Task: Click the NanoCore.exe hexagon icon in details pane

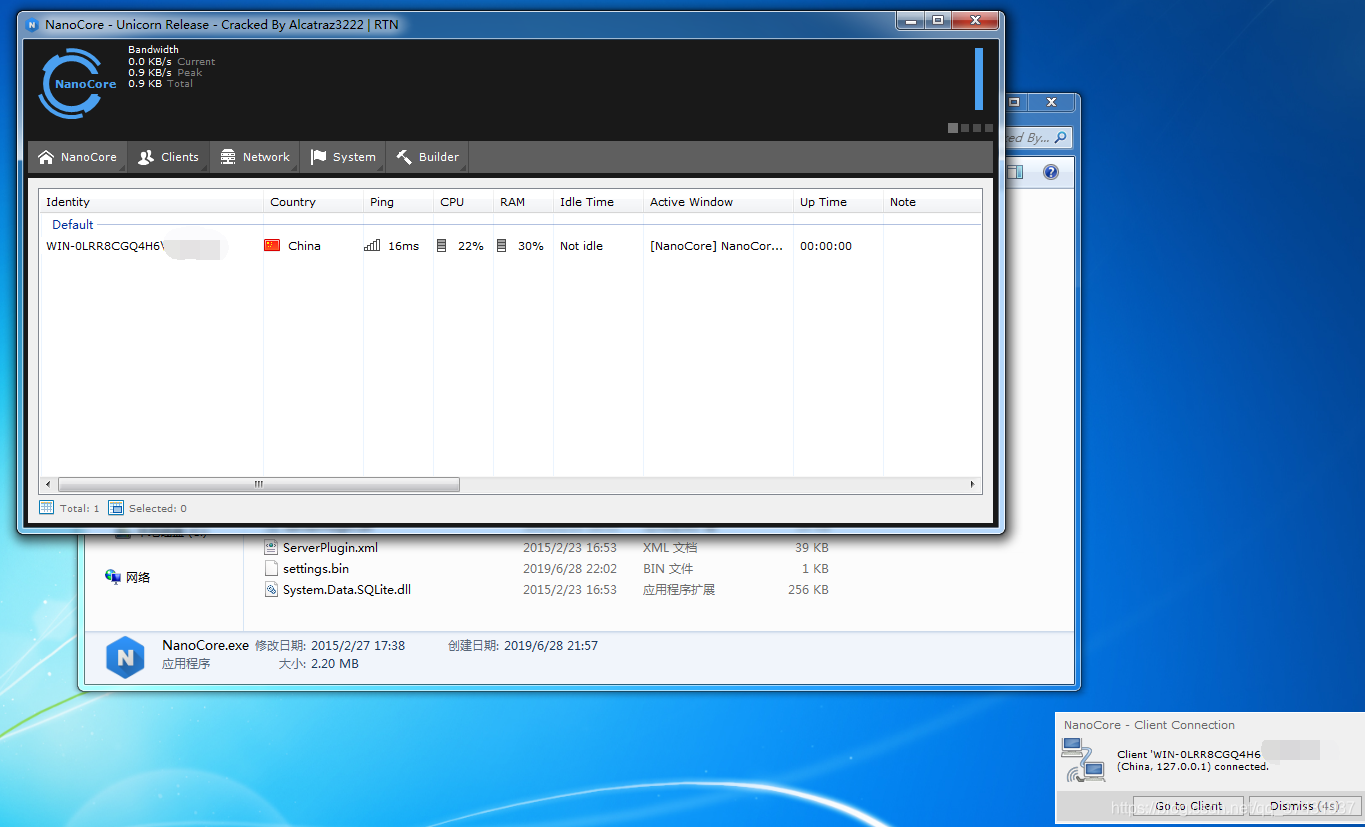Action: pos(125,657)
